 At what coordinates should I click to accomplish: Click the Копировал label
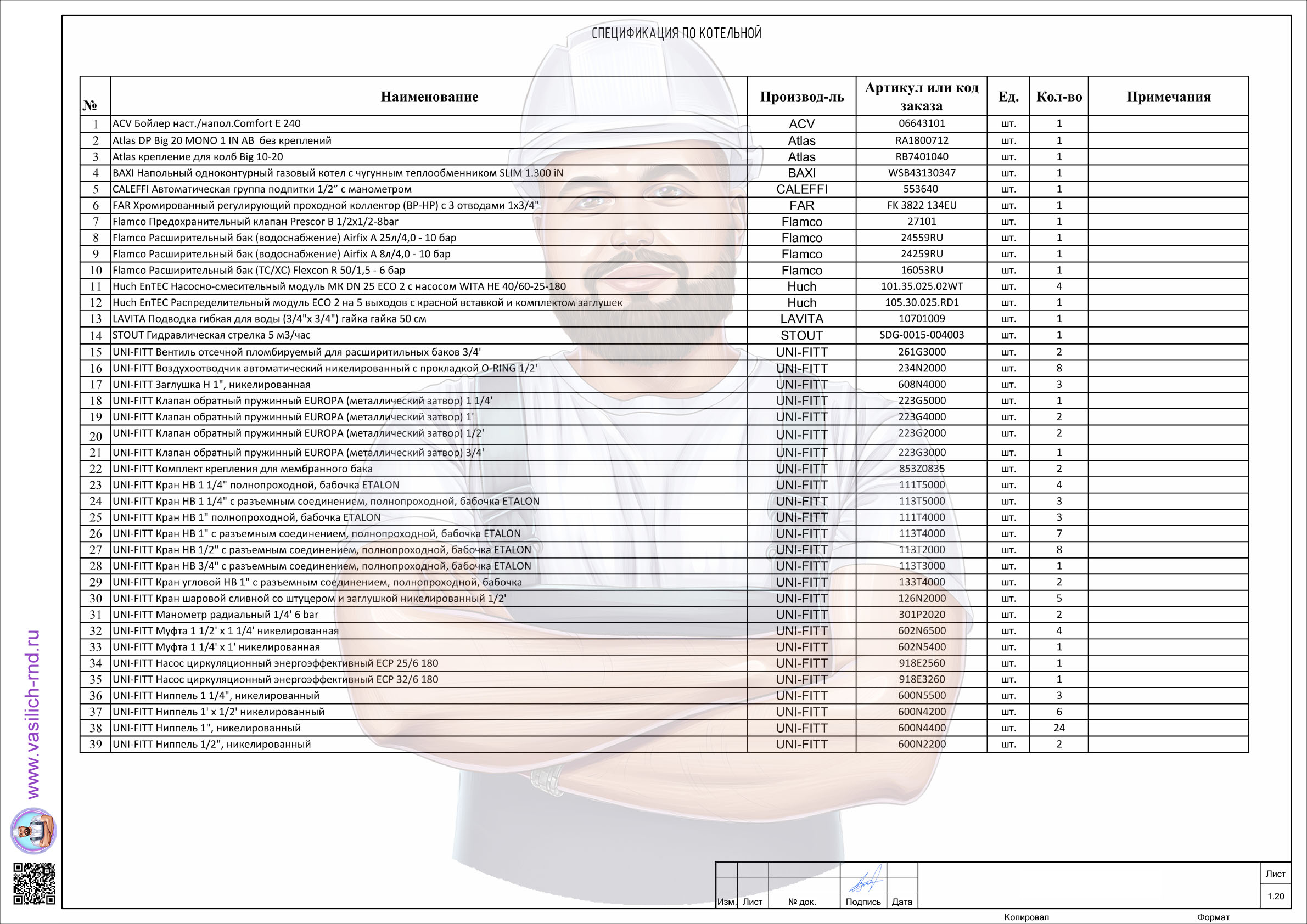click(1026, 917)
